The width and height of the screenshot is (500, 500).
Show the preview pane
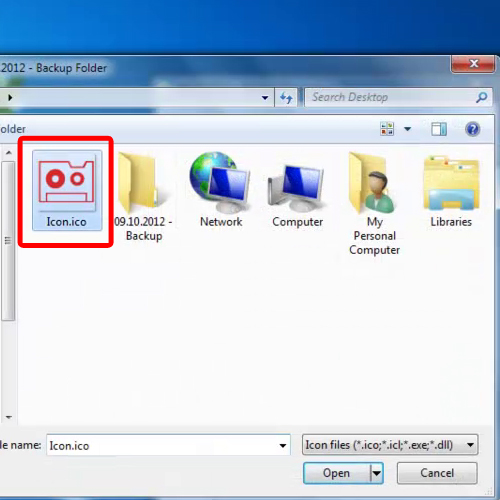coord(439,129)
